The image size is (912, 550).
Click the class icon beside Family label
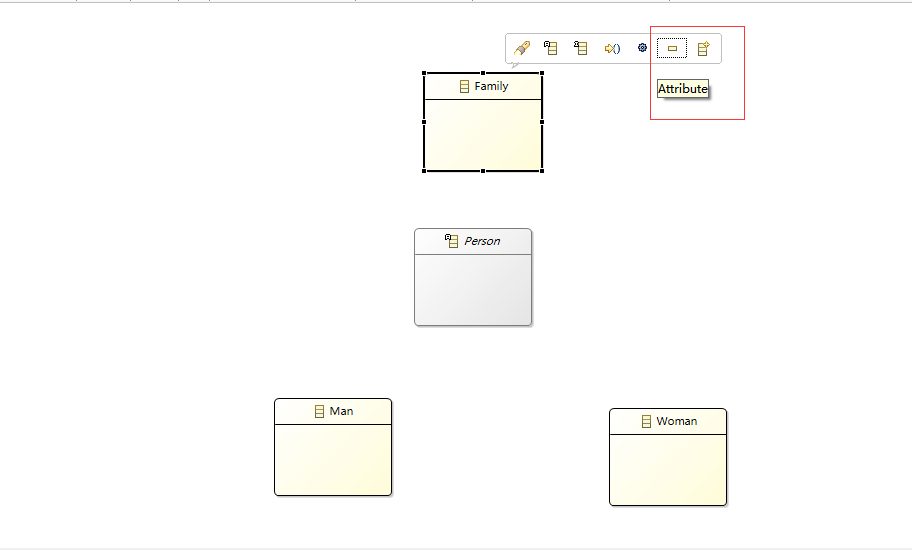point(464,87)
